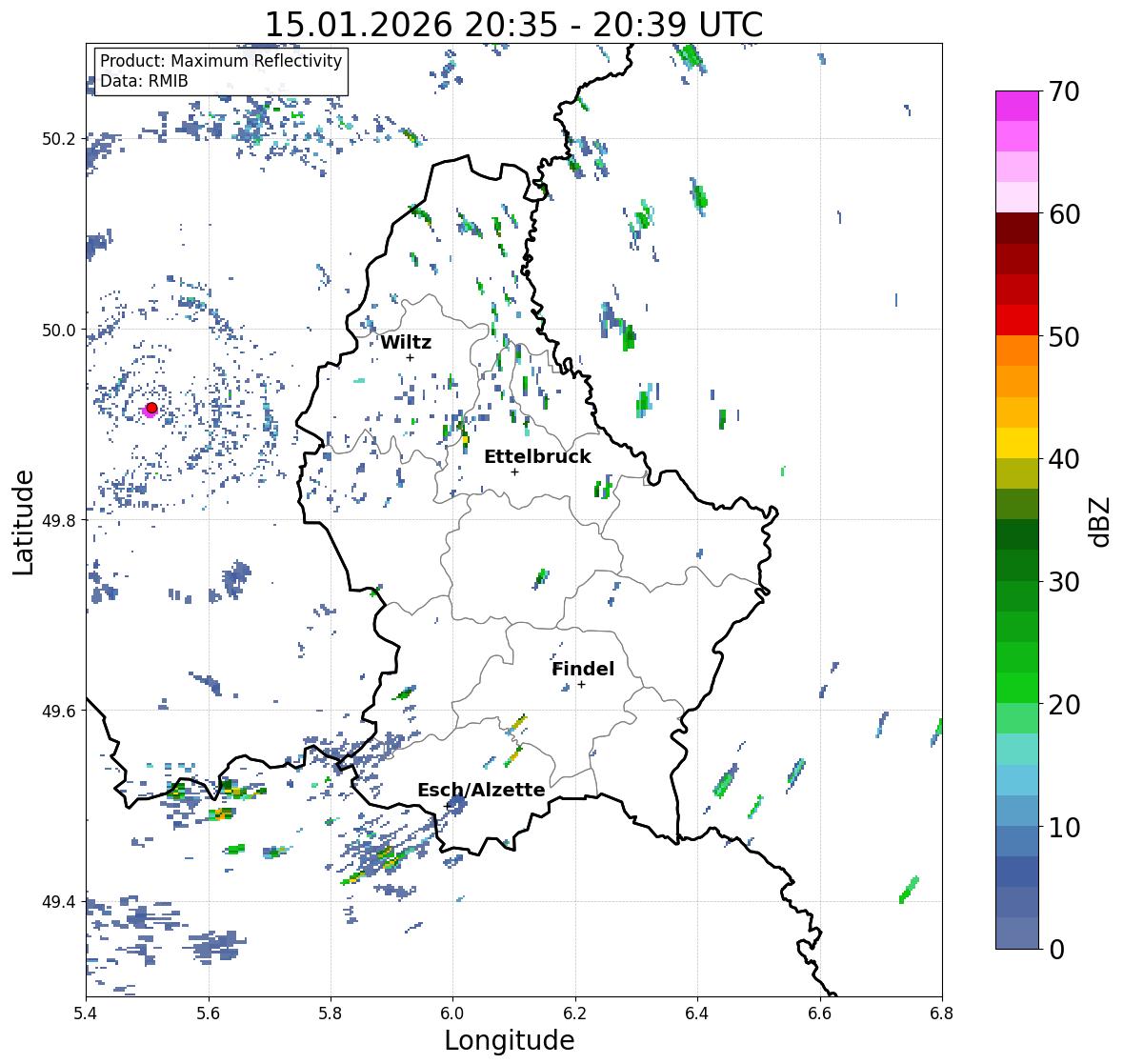The image size is (1123, 1064).
Task: Click the 6.6 longitude tick label
Action: (x=819, y=1014)
